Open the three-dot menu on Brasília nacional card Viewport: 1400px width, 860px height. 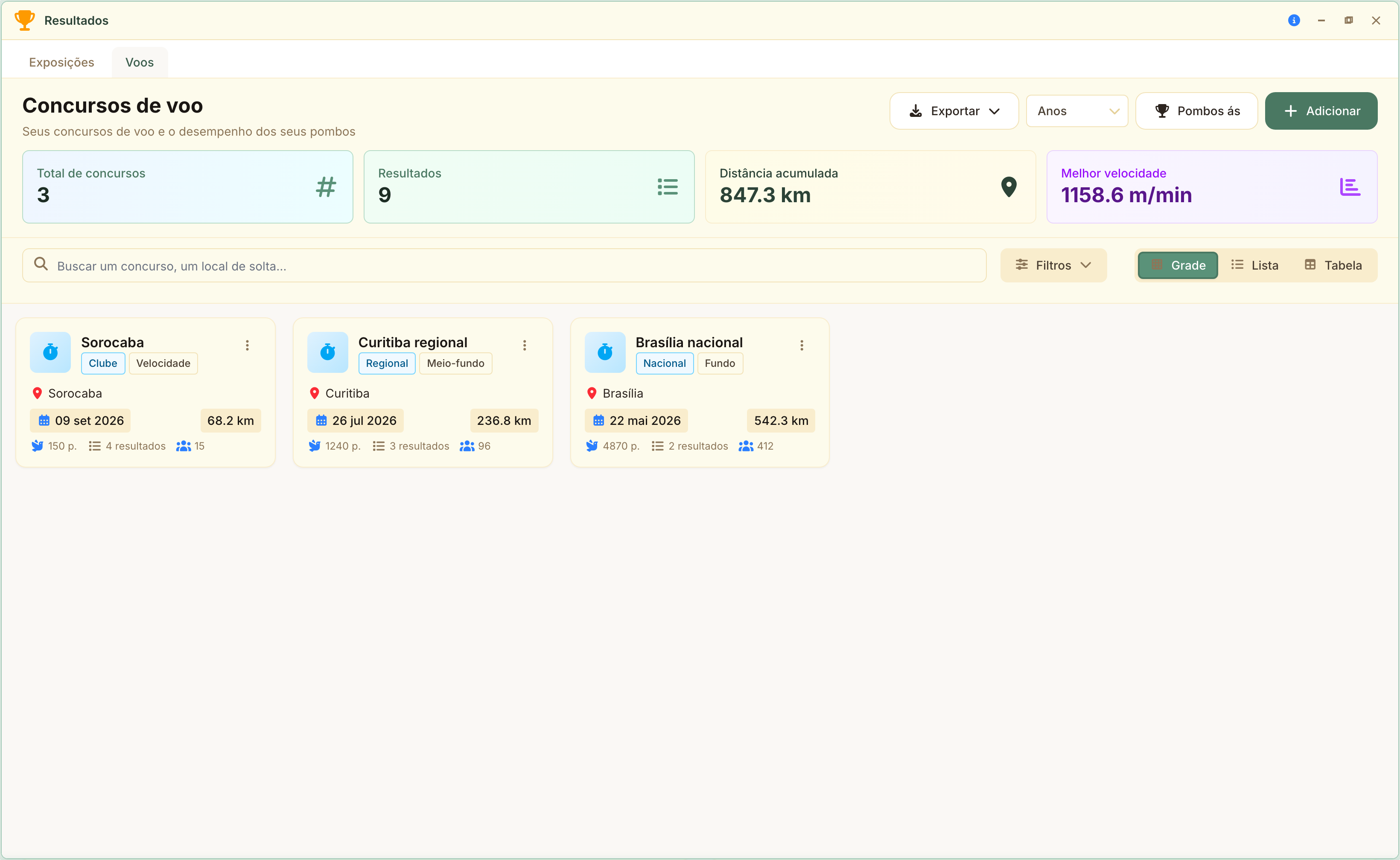click(801, 345)
